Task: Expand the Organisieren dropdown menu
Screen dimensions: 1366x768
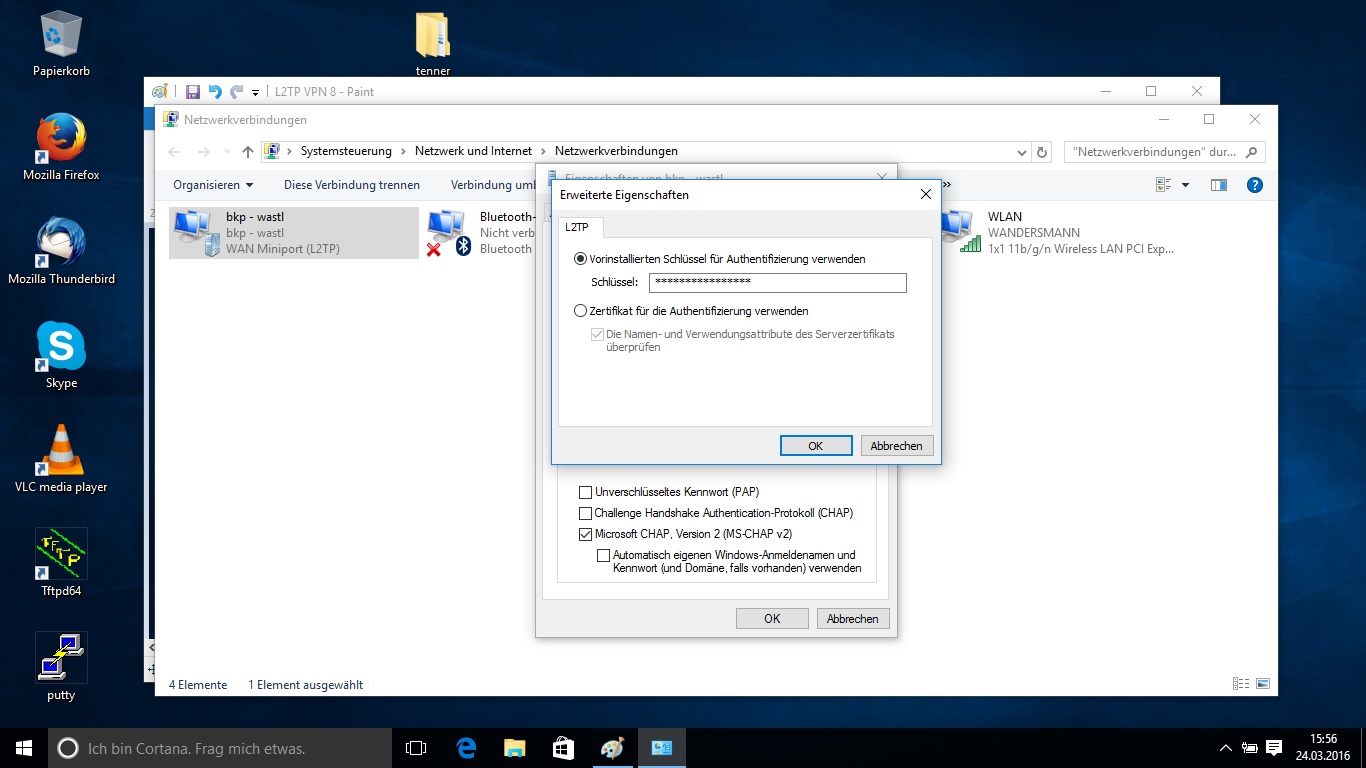Action: (x=213, y=185)
